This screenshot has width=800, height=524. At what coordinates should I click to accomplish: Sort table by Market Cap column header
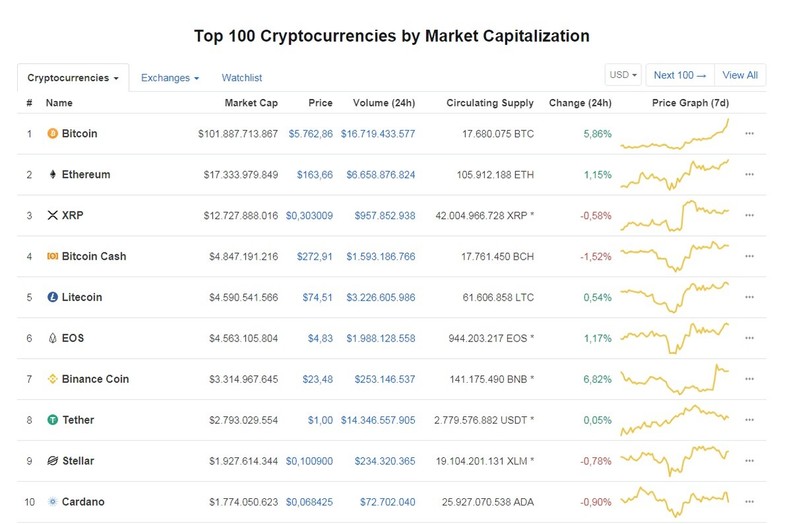click(251, 103)
